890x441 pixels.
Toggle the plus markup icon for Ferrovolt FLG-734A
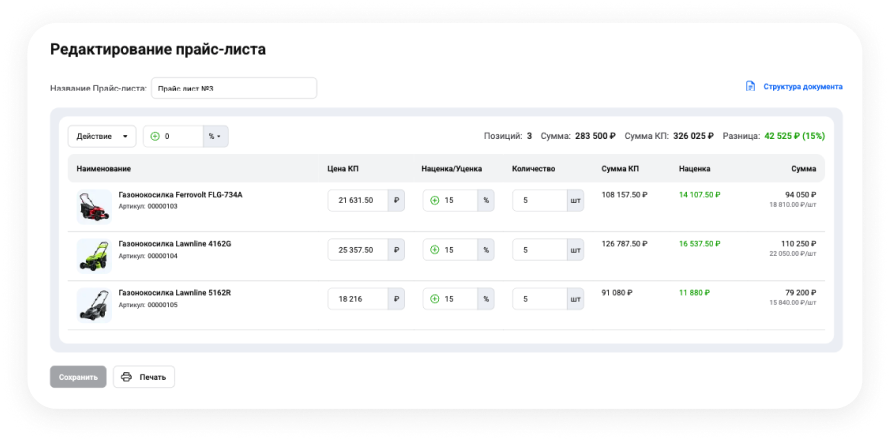coord(435,200)
